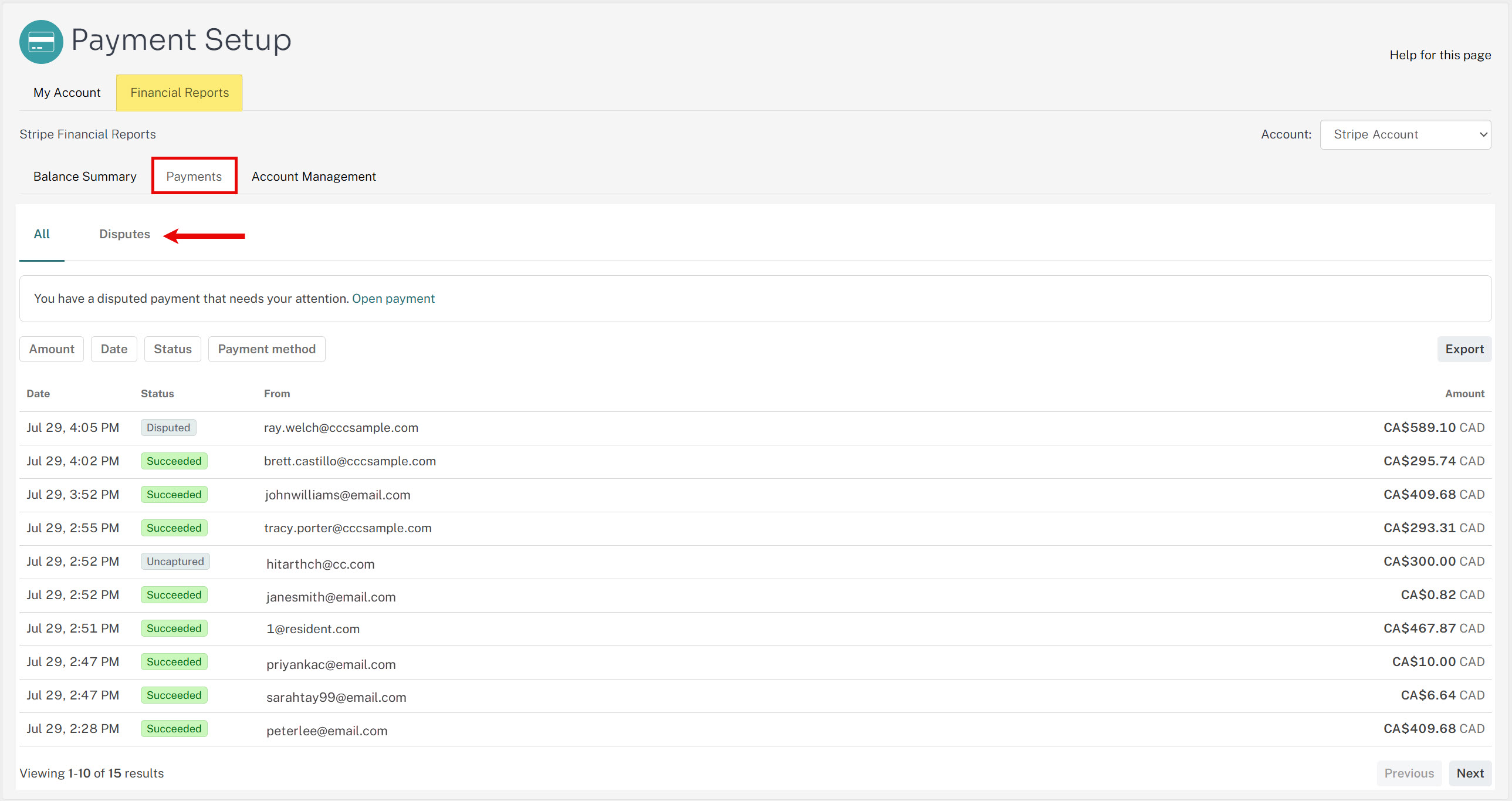Open the Amount filter
This screenshot has height=801, width=1512.
pyautogui.click(x=52, y=349)
